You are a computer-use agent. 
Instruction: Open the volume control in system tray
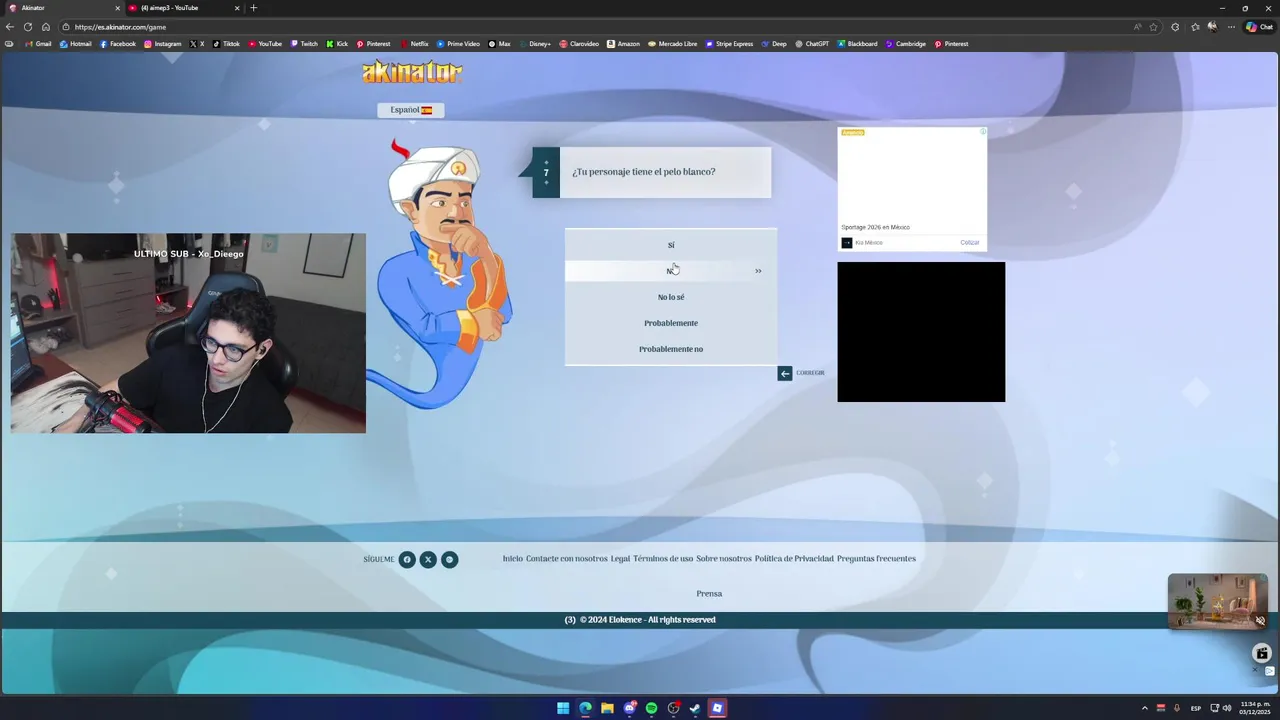(1227, 708)
